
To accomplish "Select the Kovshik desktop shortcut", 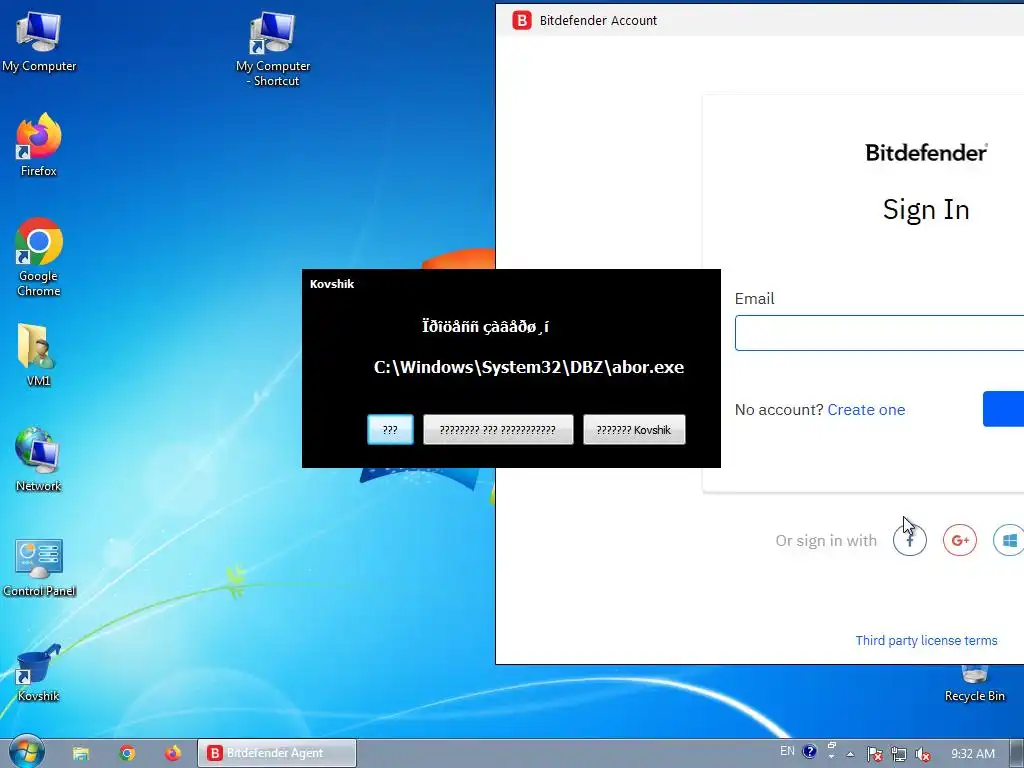I will pos(39,673).
